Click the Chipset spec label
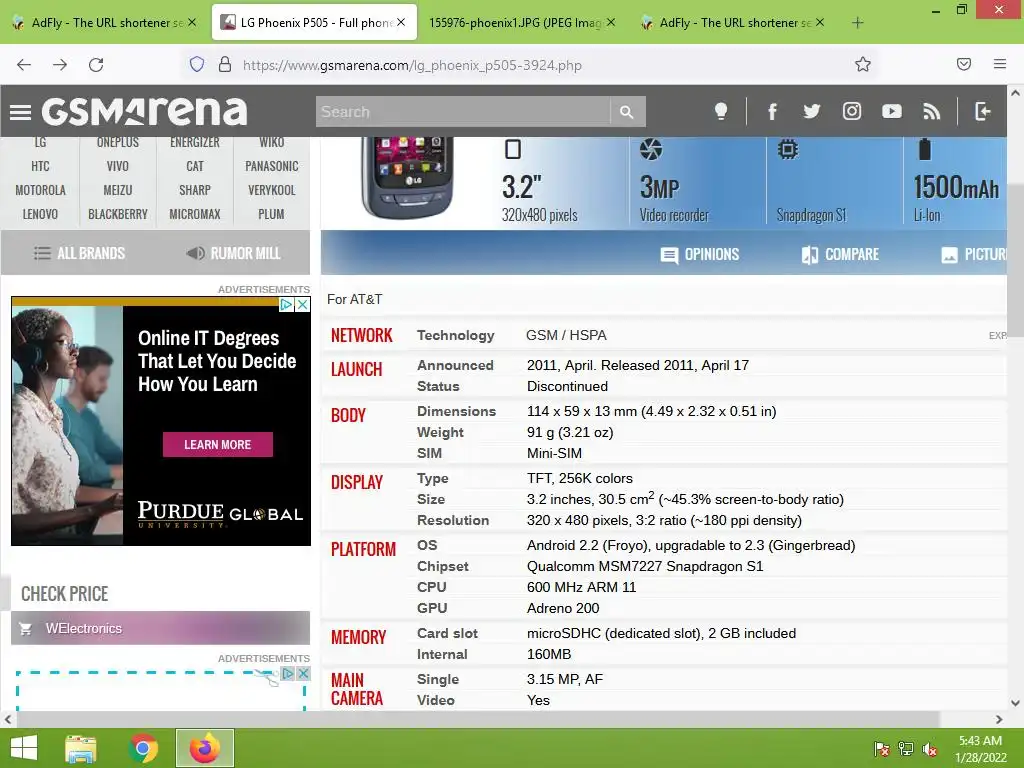This screenshot has width=1024, height=768. tap(443, 566)
